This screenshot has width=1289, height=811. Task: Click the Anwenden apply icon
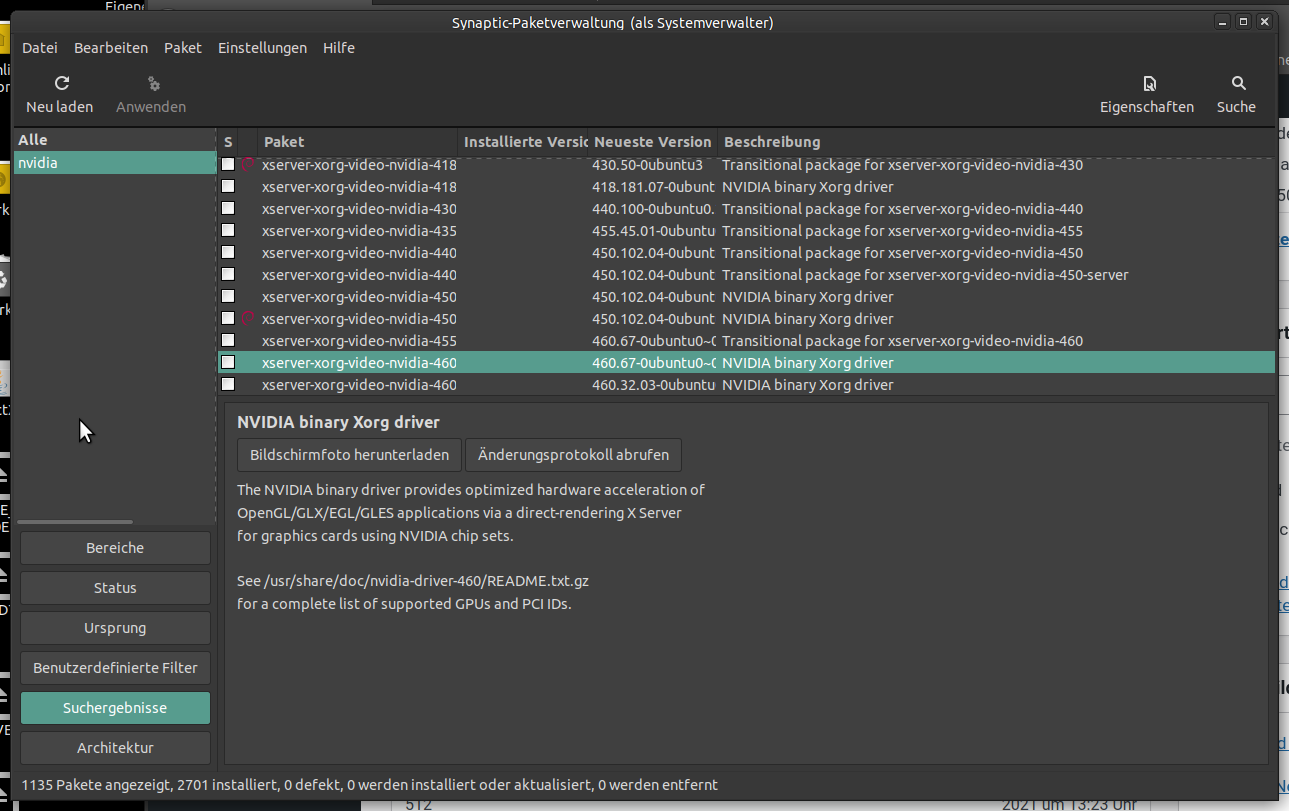(x=153, y=84)
